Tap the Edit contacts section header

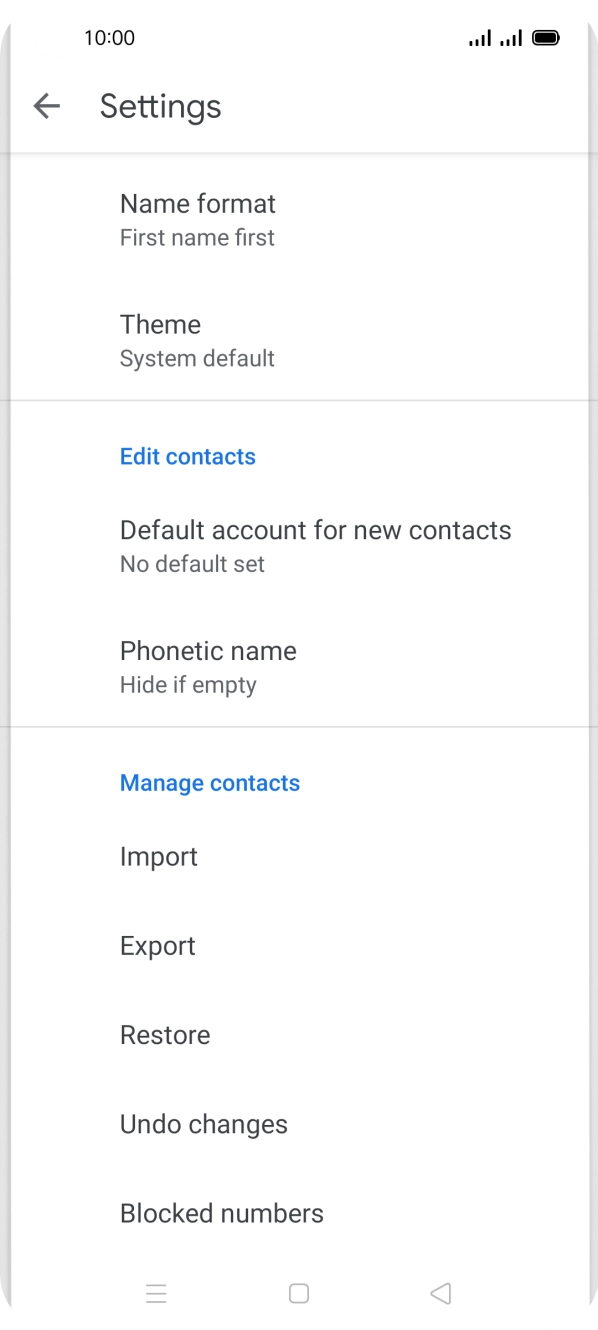pos(188,456)
